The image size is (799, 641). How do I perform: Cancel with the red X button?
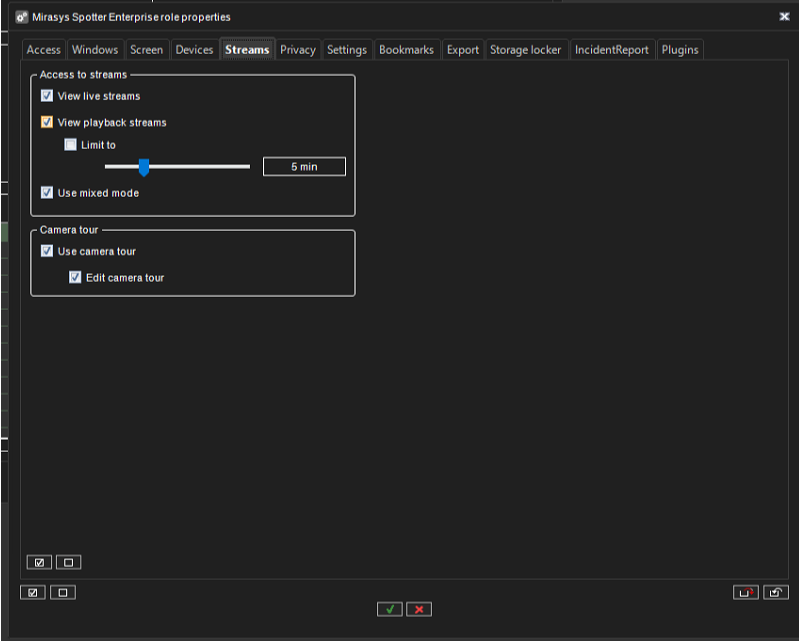point(419,609)
